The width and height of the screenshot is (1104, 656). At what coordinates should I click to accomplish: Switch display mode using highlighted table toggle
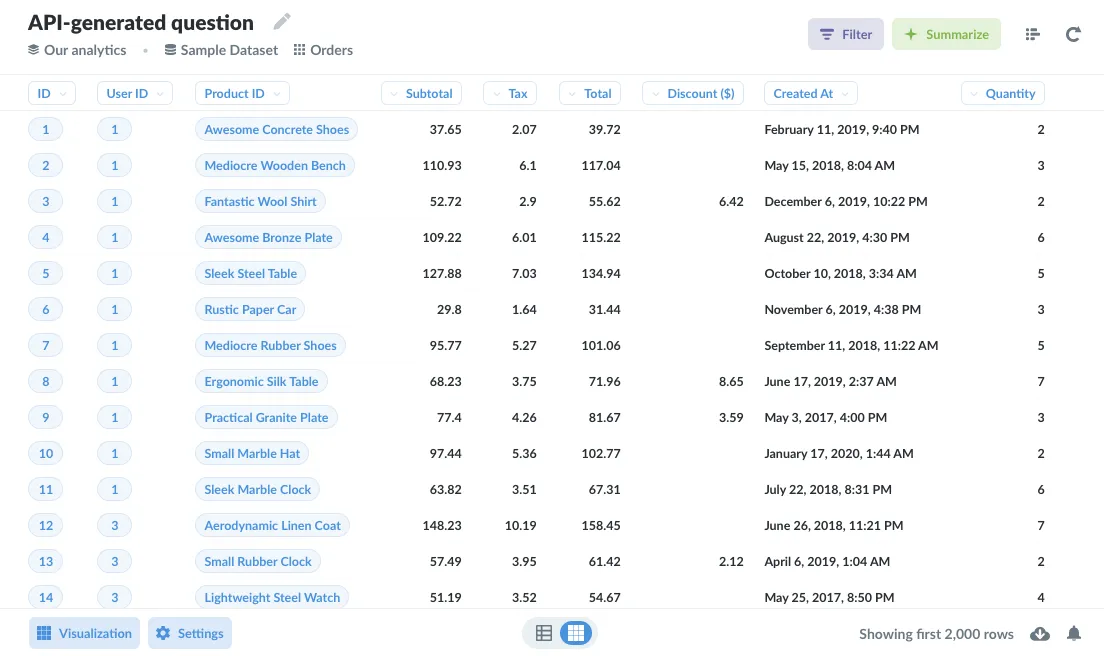[x=575, y=632]
